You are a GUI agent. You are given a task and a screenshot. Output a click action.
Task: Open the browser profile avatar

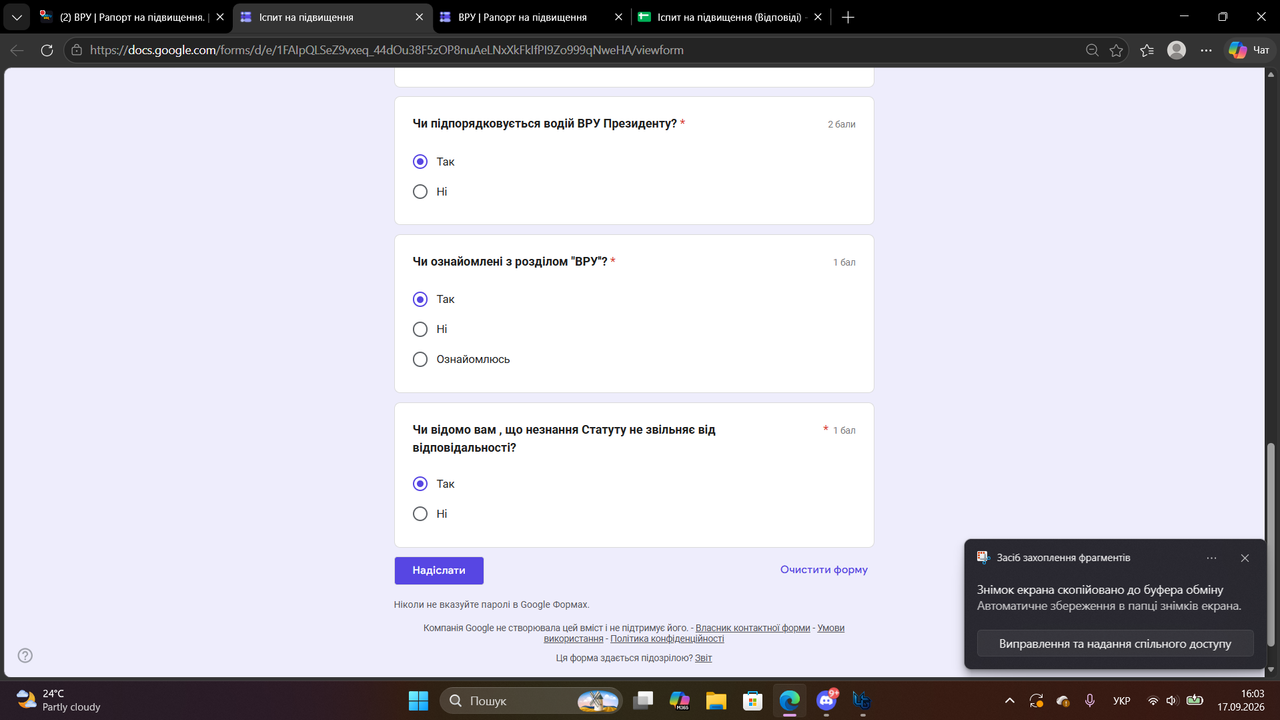click(1177, 50)
